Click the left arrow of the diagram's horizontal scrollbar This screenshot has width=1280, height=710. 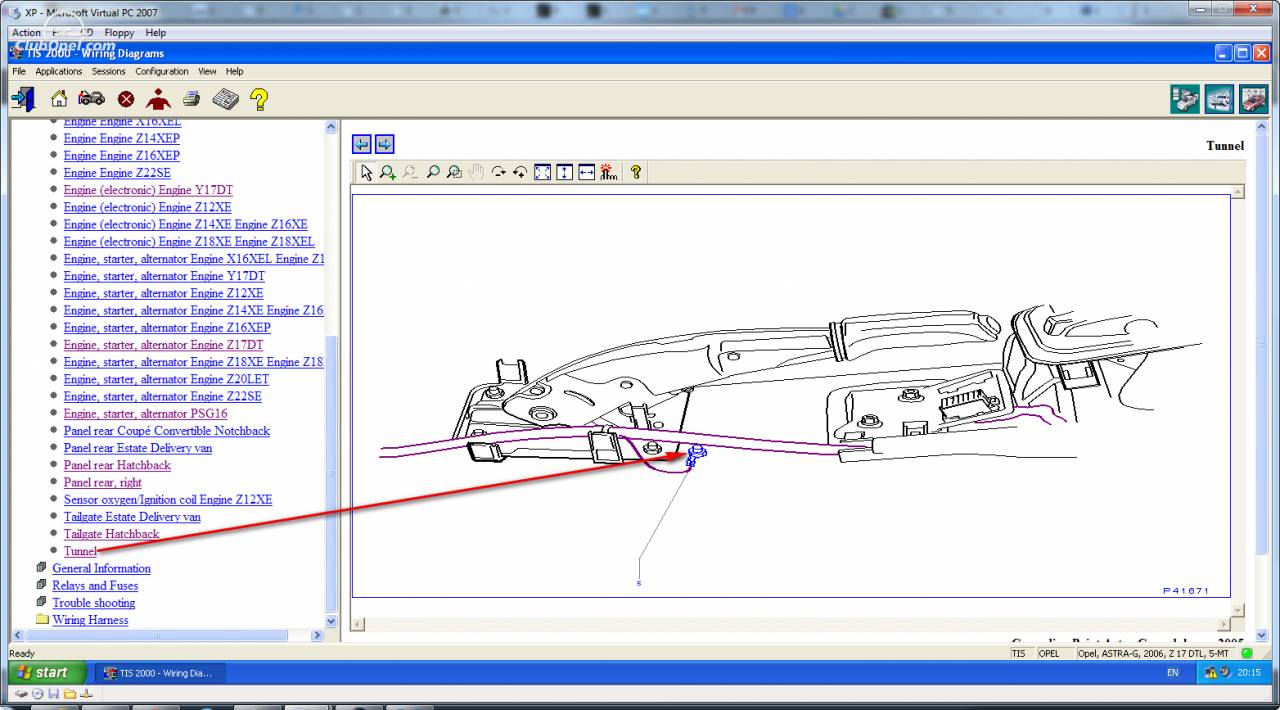[358, 624]
